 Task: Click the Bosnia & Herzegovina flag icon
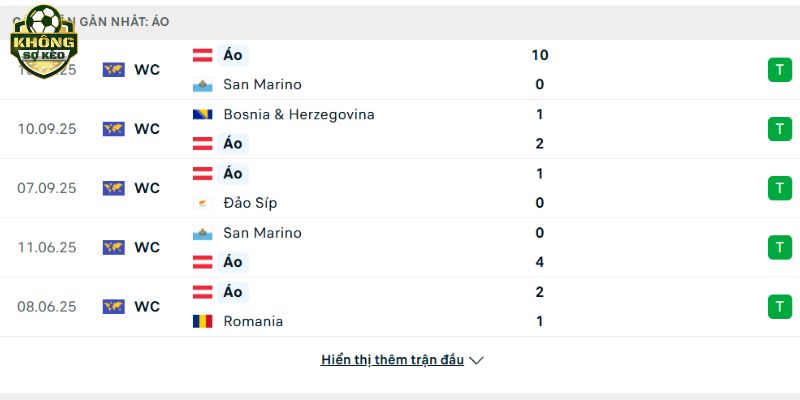[x=202, y=114]
